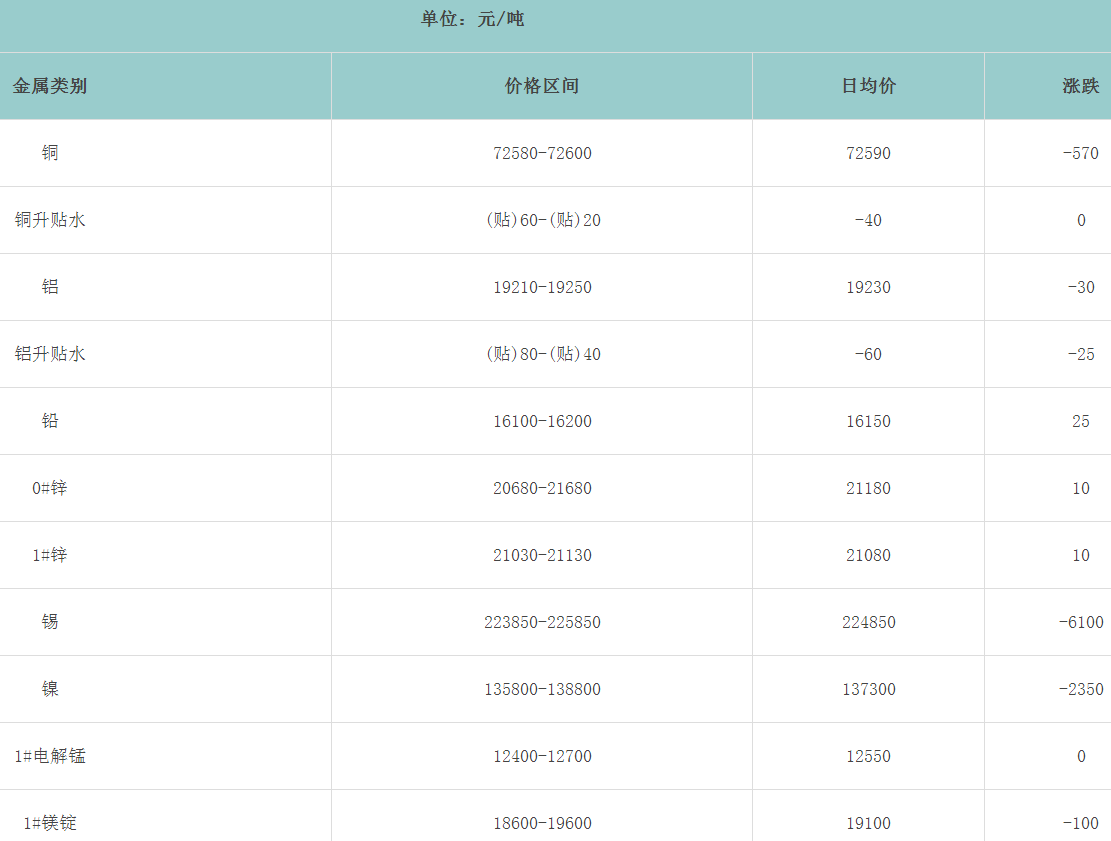
Task: Click the 1#镁锭 row label
Action: tap(50, 823)
